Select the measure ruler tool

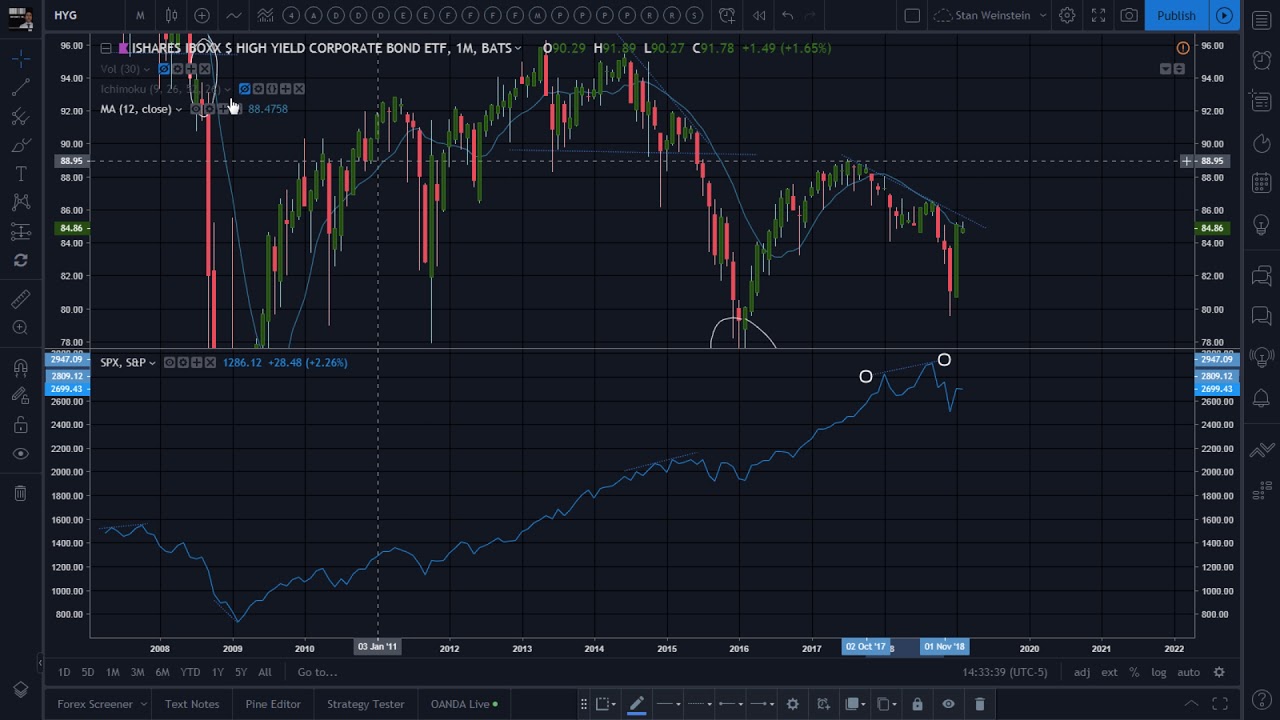pyautogui.click(x=20, y=299)
